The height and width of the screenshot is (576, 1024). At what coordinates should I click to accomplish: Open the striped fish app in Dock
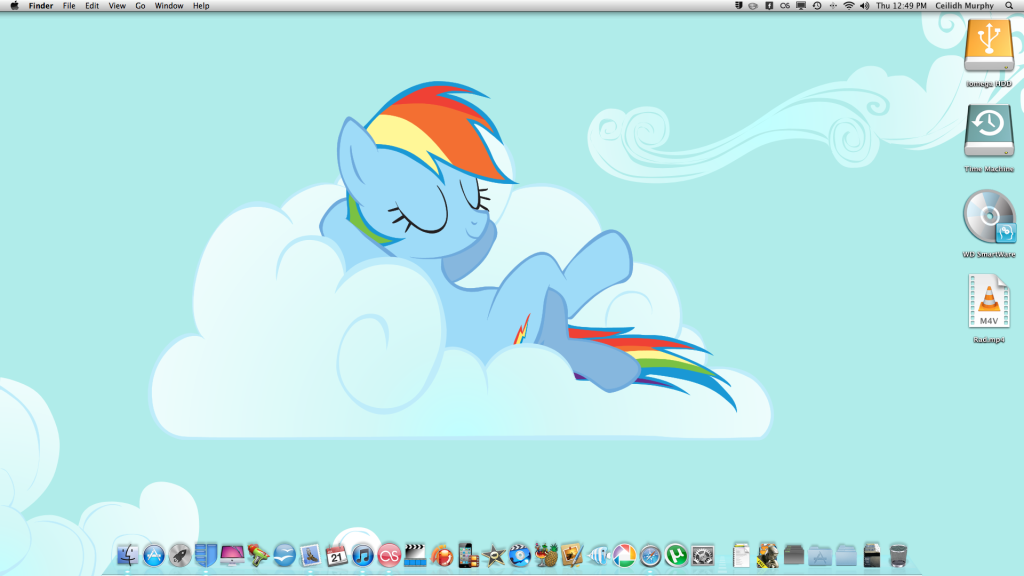coord(598,556)
